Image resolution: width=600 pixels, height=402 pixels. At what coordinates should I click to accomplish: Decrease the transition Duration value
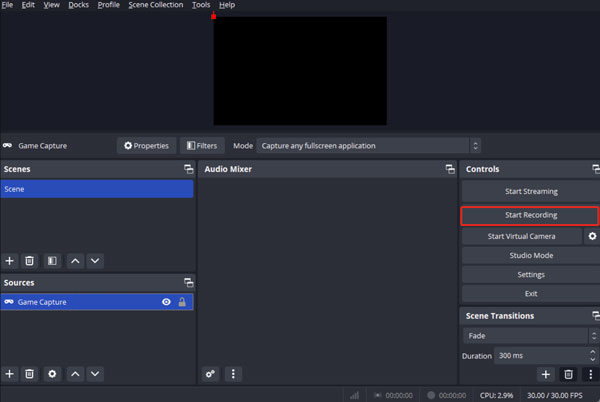coord(592,360)
